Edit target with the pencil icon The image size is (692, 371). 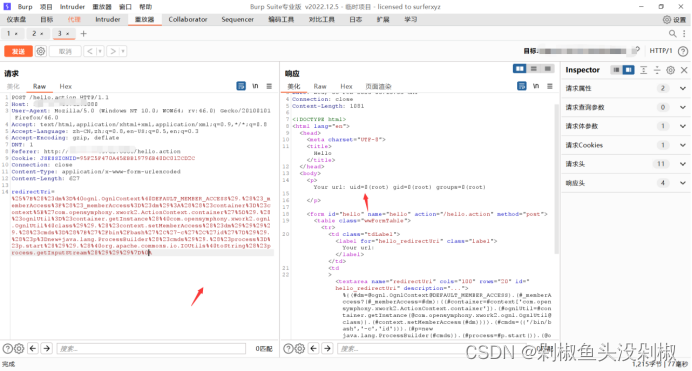[636, 51]
